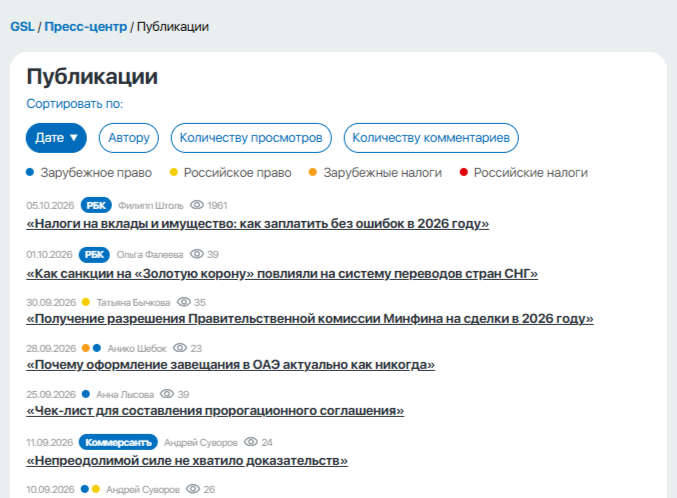
Task: Sort publications by Автору
Action: tap(129, 138)
